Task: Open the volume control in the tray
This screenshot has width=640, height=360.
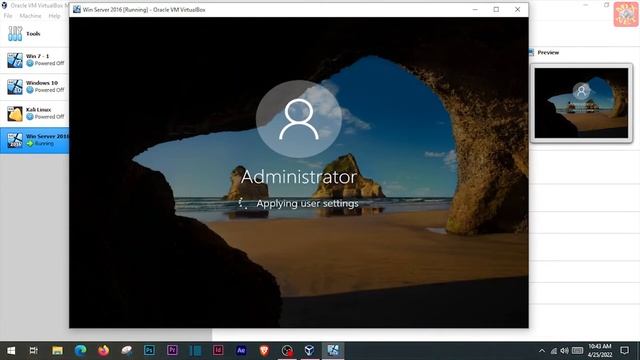Action: coord(564,351)
